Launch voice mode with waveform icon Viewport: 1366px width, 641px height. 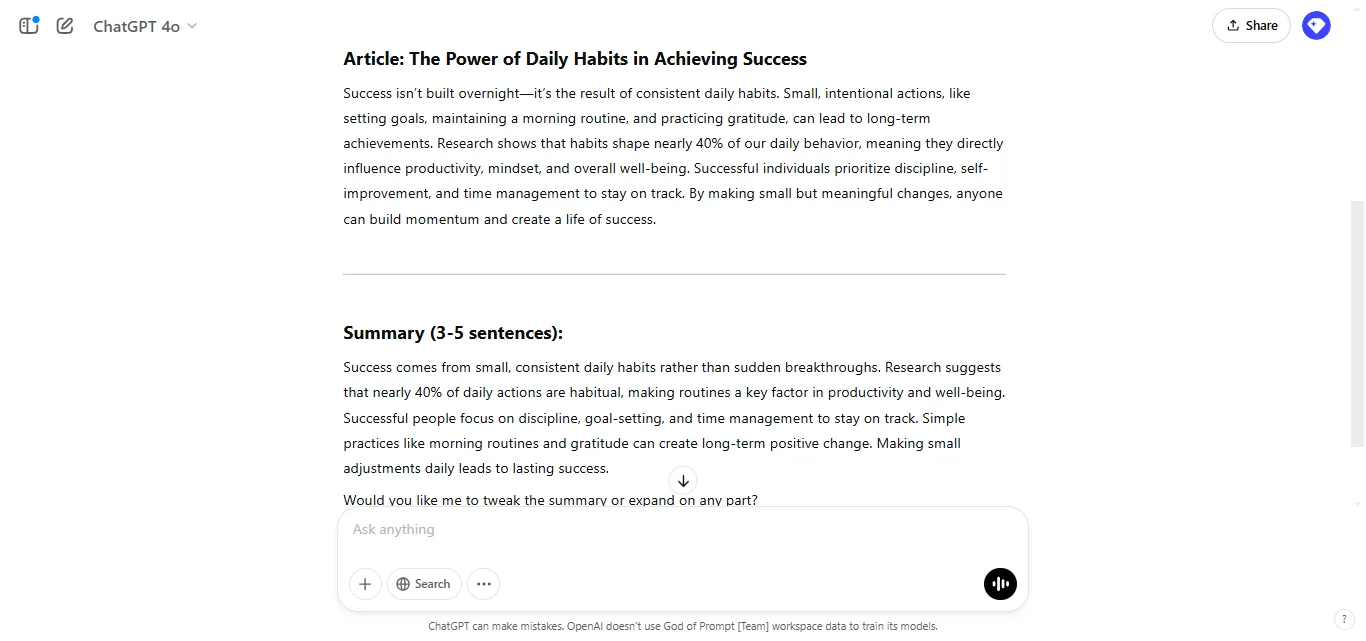coord(1000,584)
